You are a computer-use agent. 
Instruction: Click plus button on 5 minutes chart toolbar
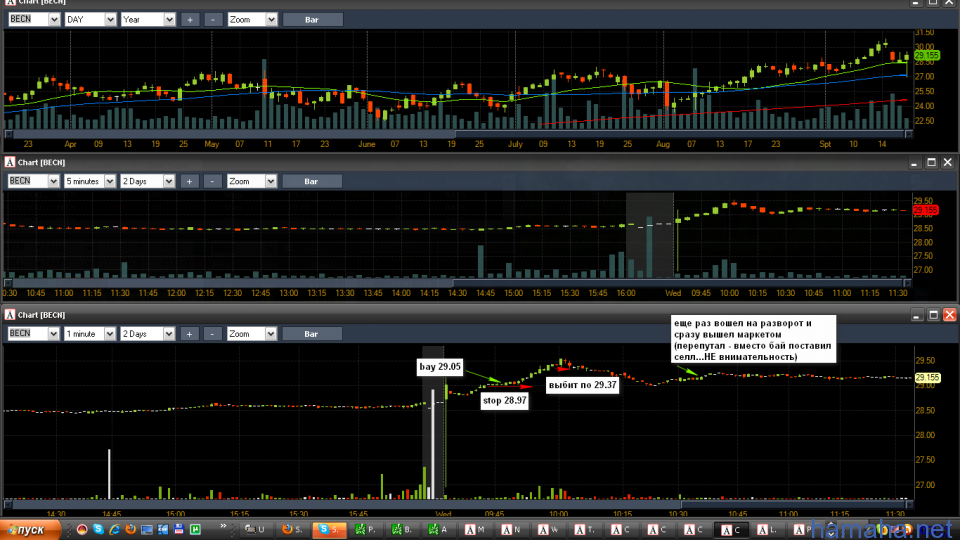pyautogui.click(x=190, y=181)
